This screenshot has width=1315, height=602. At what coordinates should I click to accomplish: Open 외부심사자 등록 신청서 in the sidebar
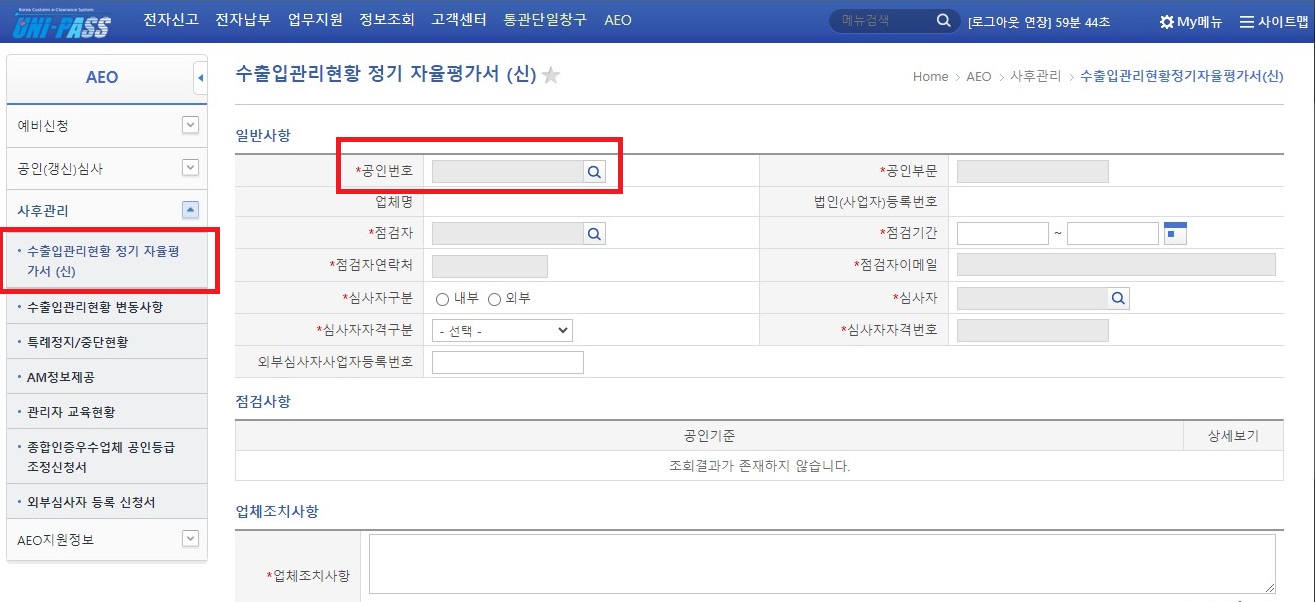(91, 502)
